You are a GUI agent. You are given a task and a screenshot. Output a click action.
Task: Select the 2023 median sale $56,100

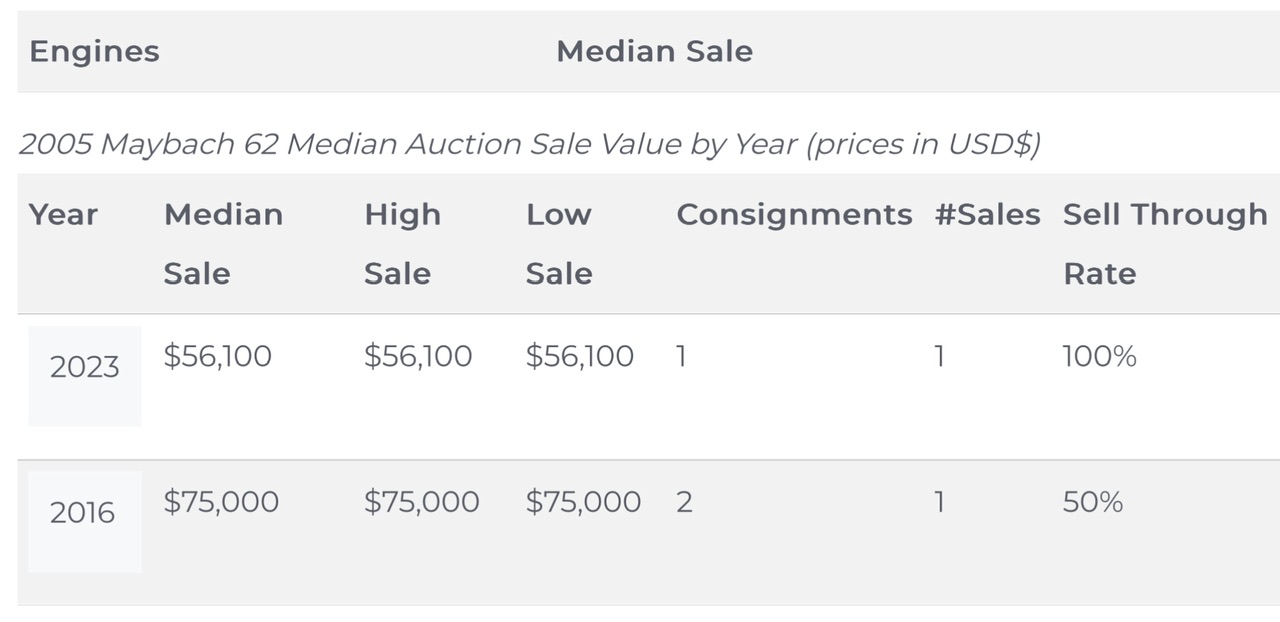pyautogui.click(x=217, y=356)
